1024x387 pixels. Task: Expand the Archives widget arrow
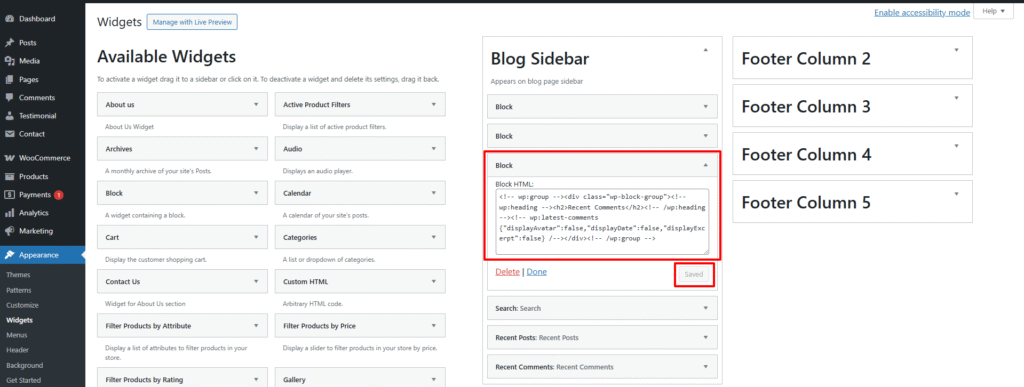[256, 149]
